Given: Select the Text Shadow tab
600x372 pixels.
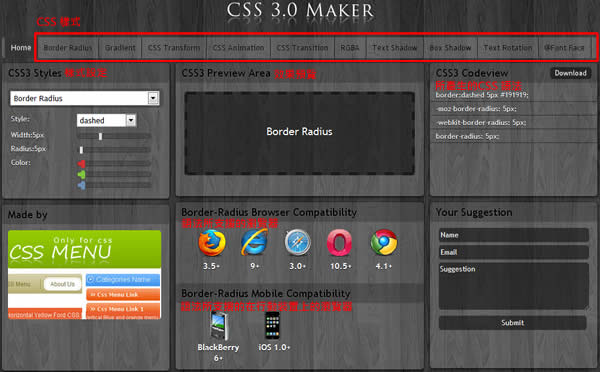Looking at the screenshot, I should tap(395, 48).
